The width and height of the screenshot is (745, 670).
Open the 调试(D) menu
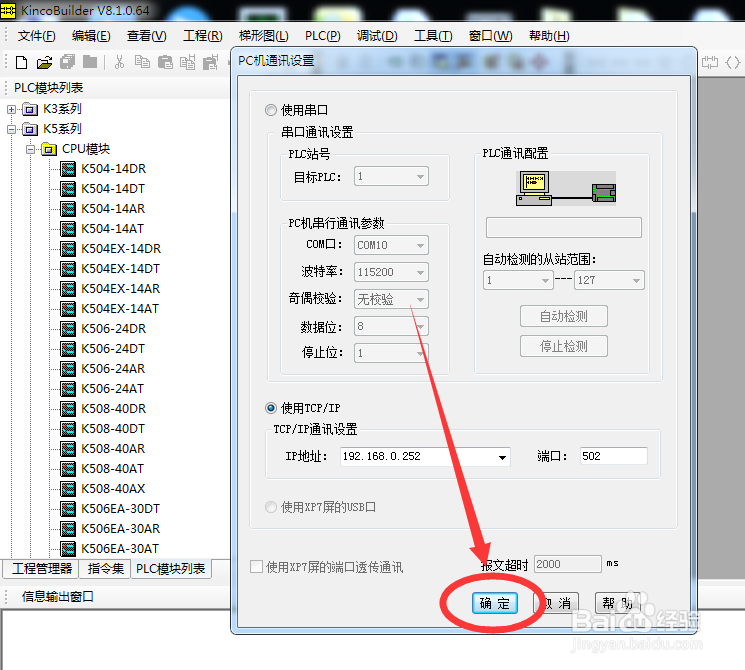pos(377,36)
